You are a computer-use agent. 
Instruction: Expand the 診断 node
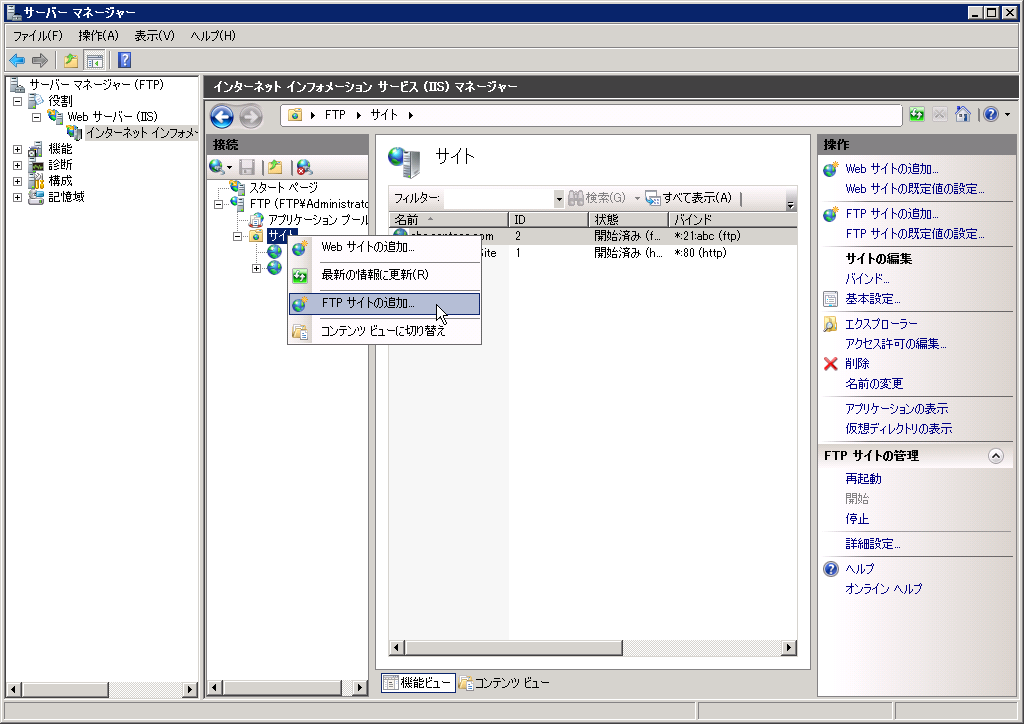(18, 165)
